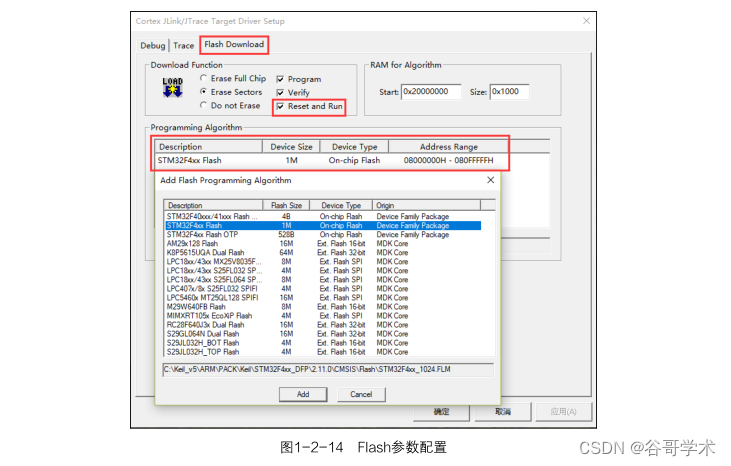
Task: Select the LPC18xx/43xx S25FL032 row
Action: (323, 271)
